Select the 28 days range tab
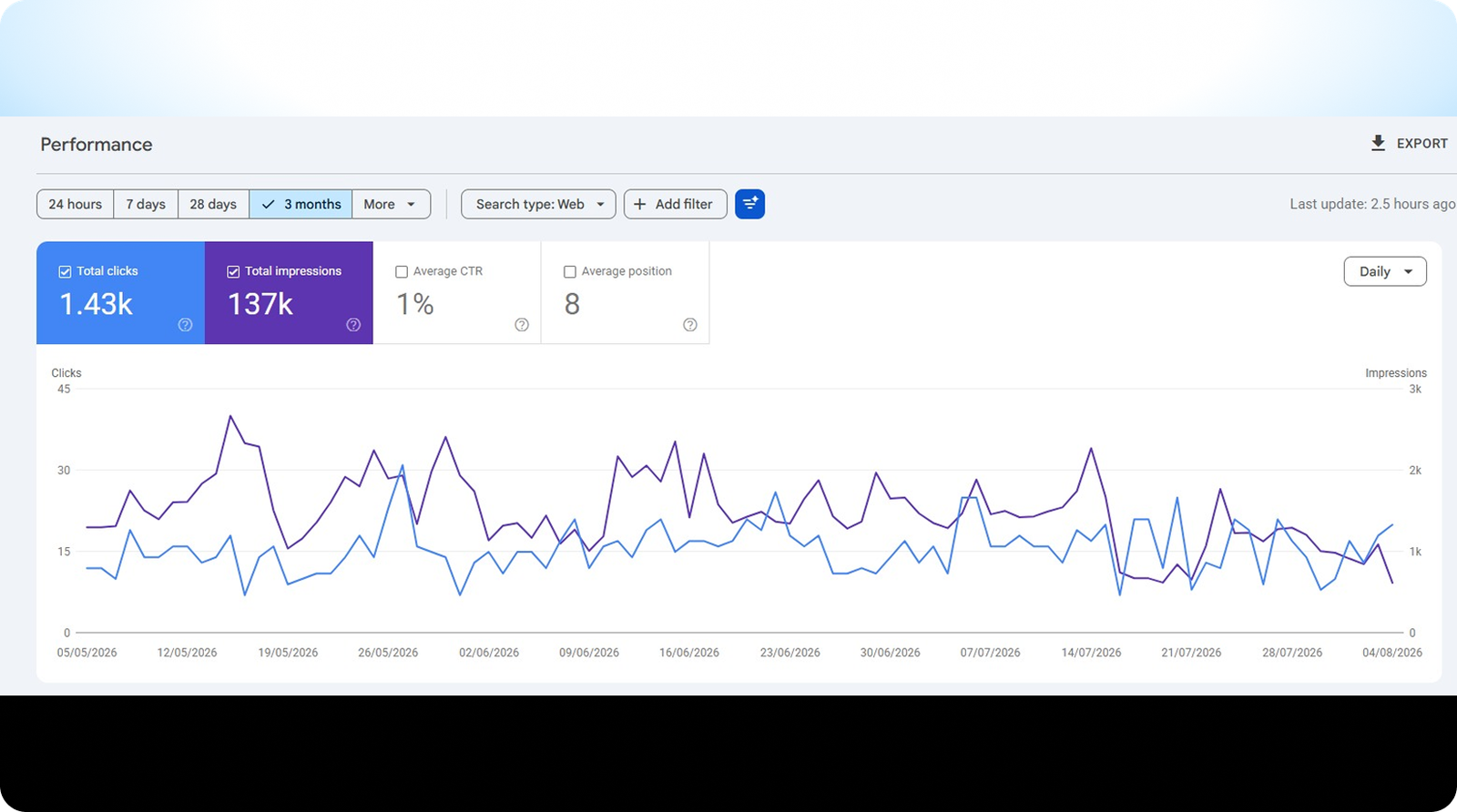This screenshot has height=812, width=1457. (213, 204)
